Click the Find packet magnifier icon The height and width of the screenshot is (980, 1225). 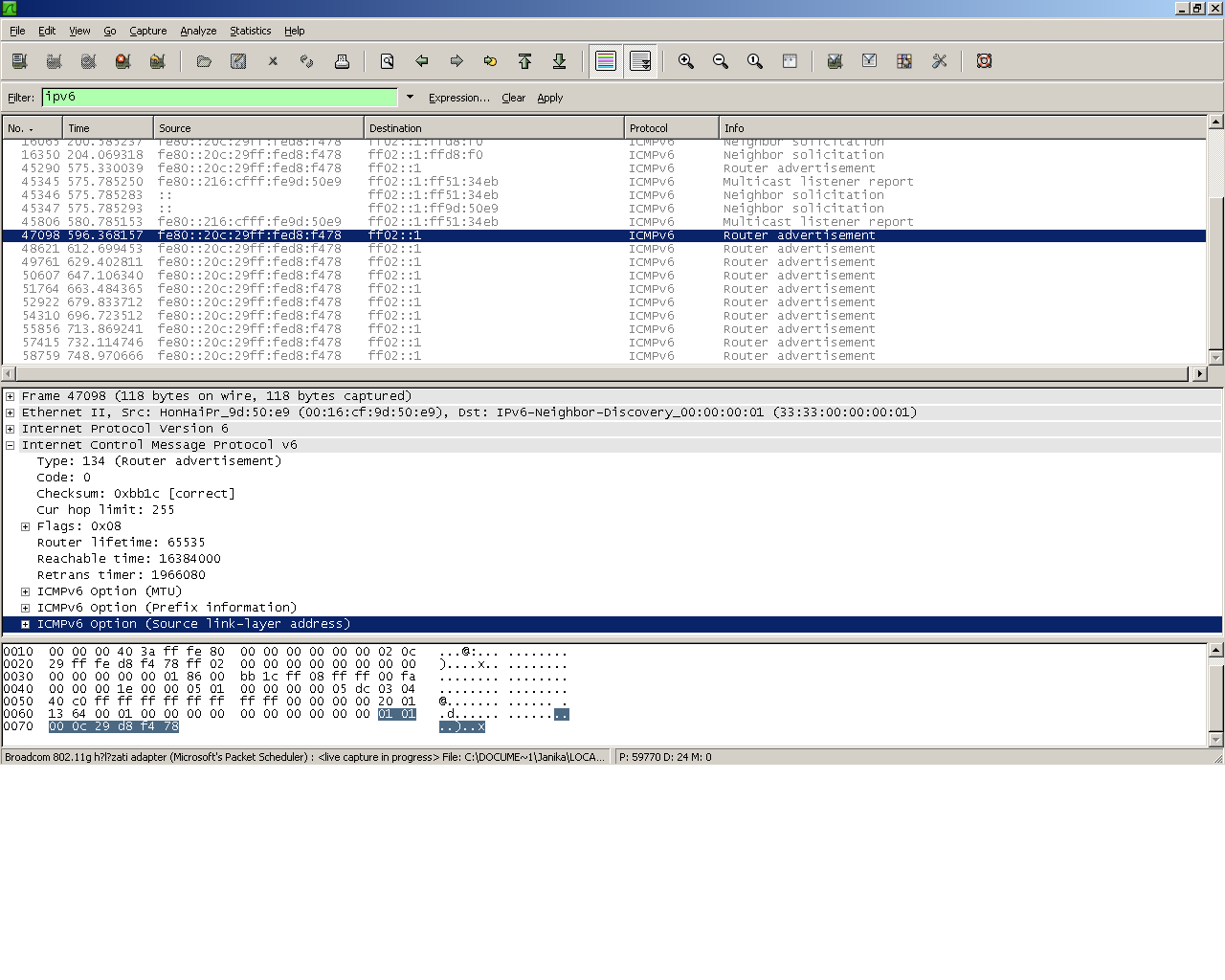pyautogui.click(x=388, y=61)
